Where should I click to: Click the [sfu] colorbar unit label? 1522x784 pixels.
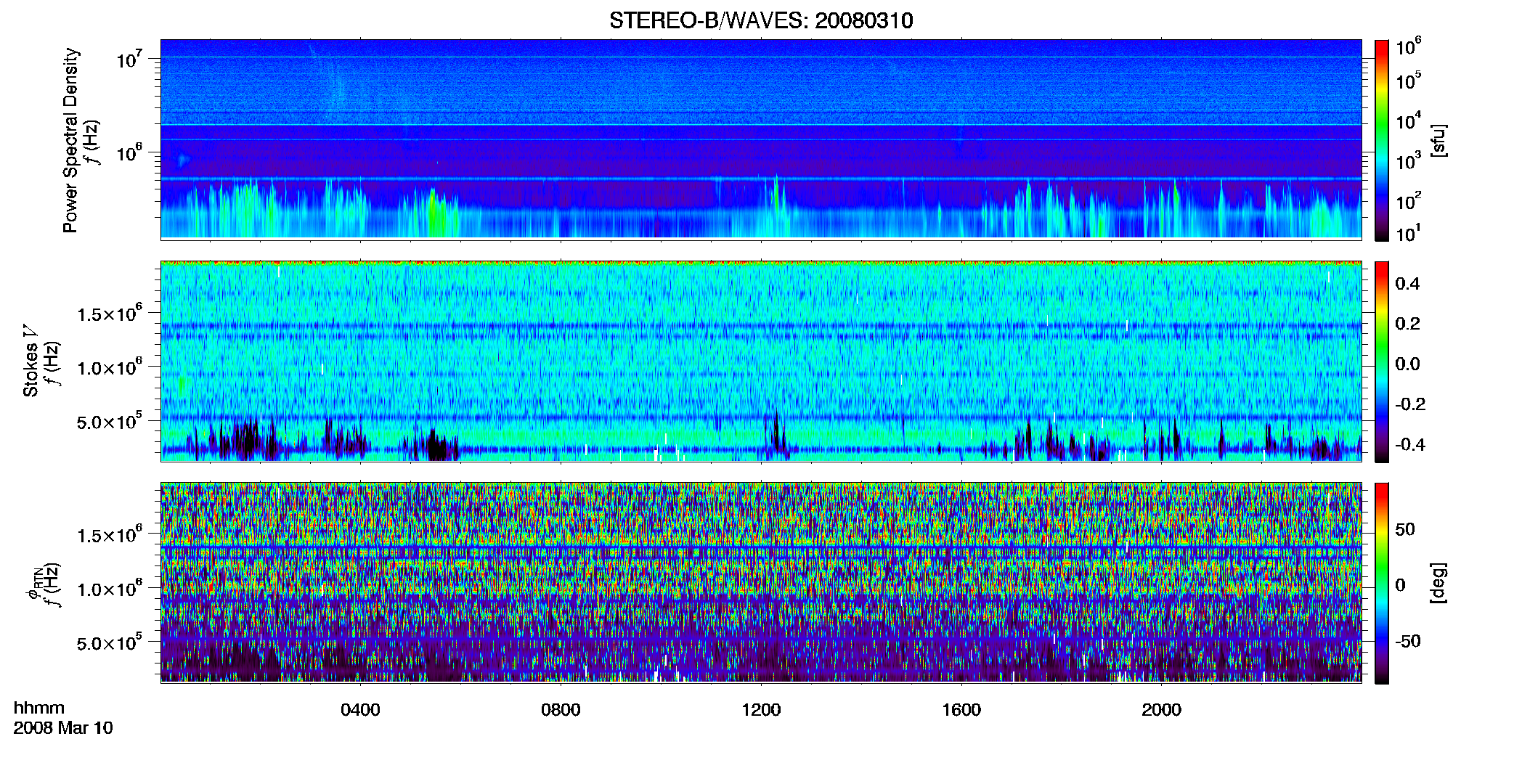(x=1438, y=140)
